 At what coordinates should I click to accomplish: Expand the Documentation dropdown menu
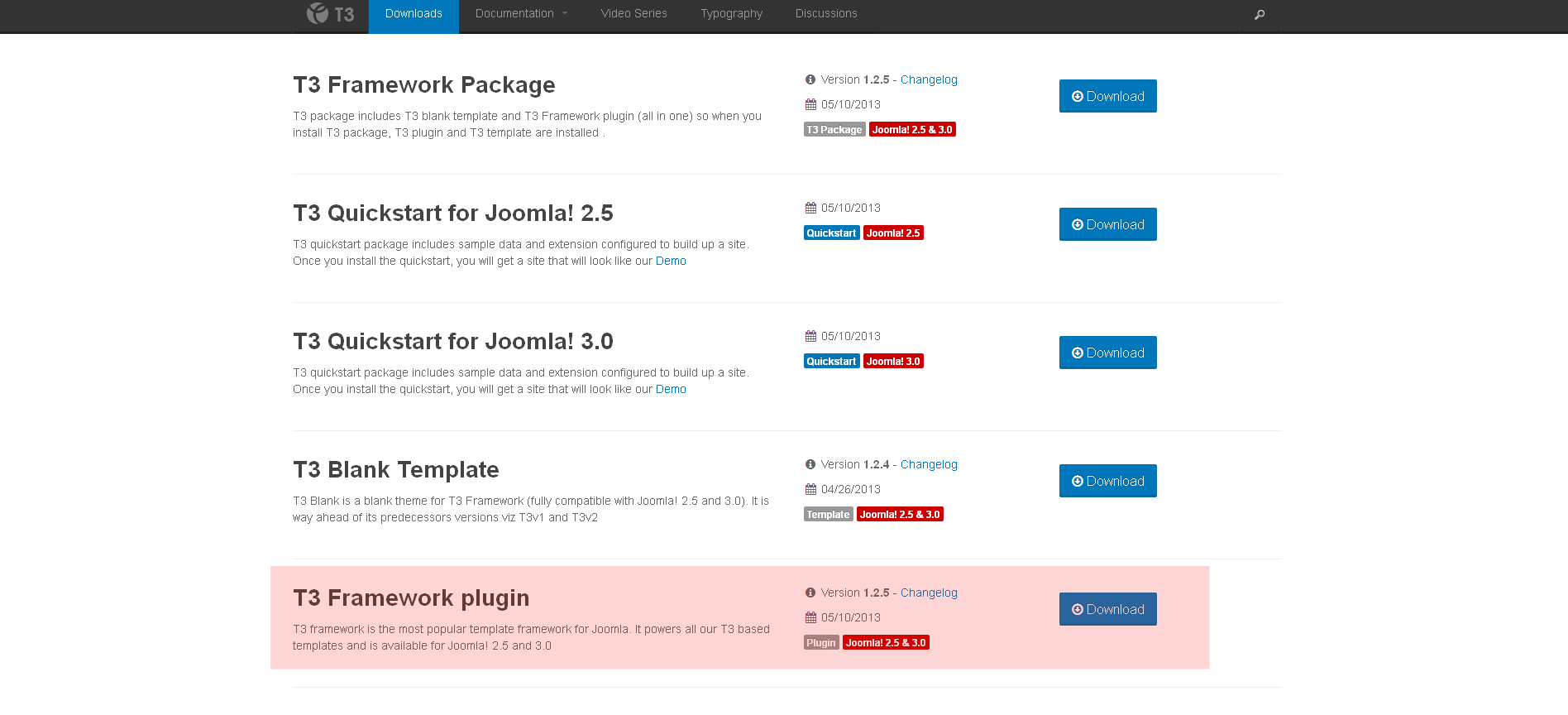click(521, 14)
